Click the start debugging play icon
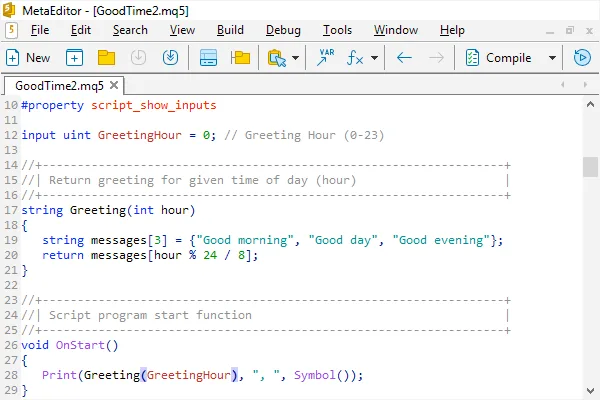The image size is (600, 400). pos(581,58)
